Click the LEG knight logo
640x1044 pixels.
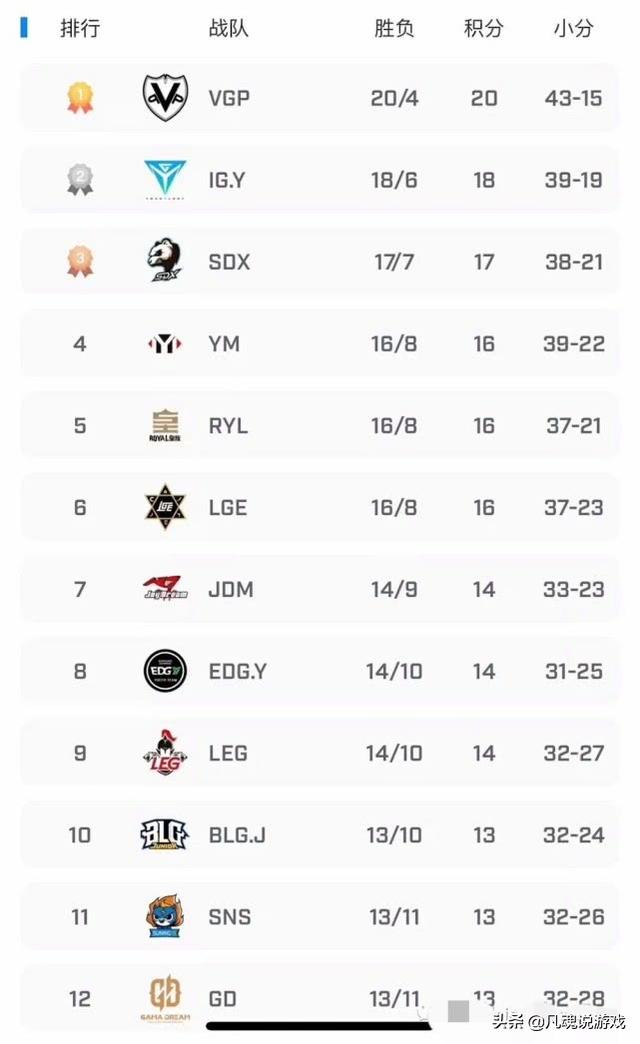pyautogui.click(x=165, y=753)
